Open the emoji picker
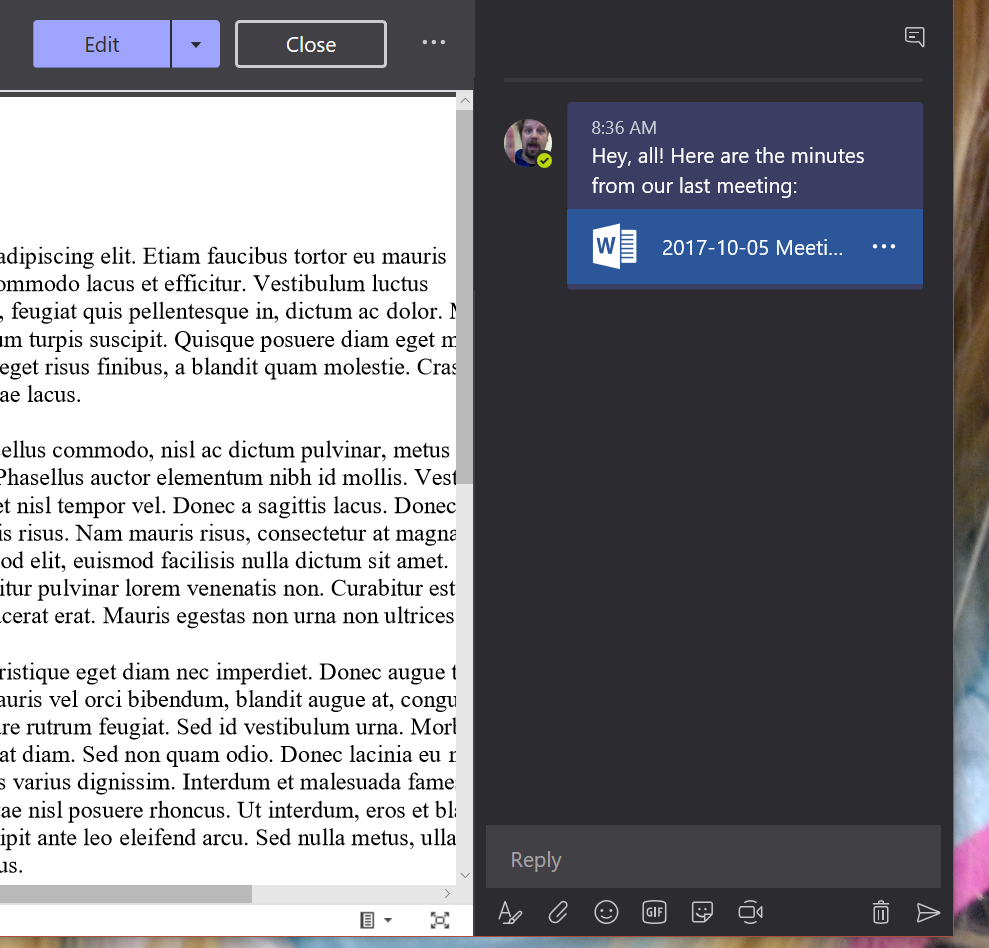This screenshot has width=989, height=948. [x=606, y=912]
